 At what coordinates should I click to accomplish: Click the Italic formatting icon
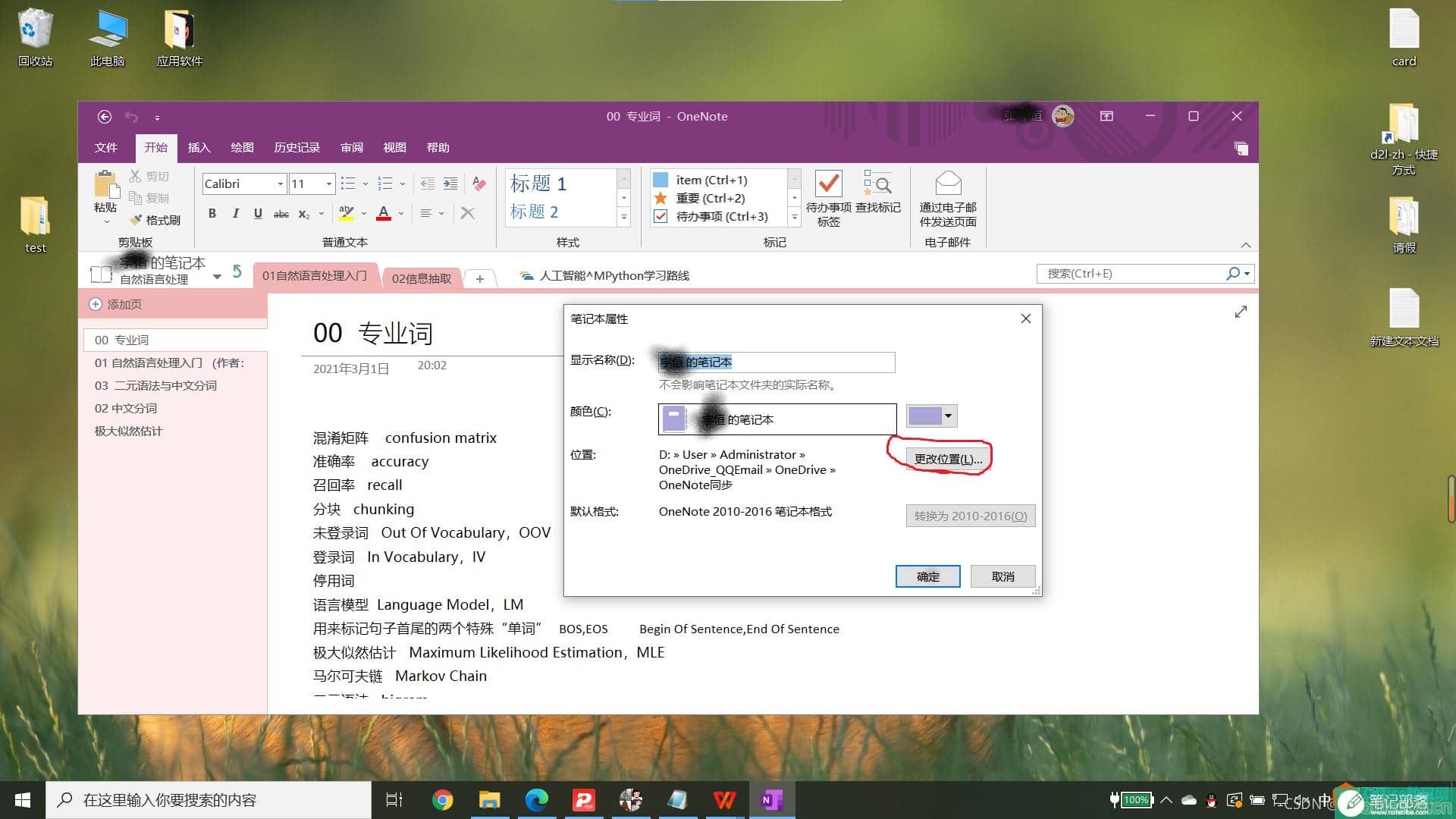click(x=234, y=213)
